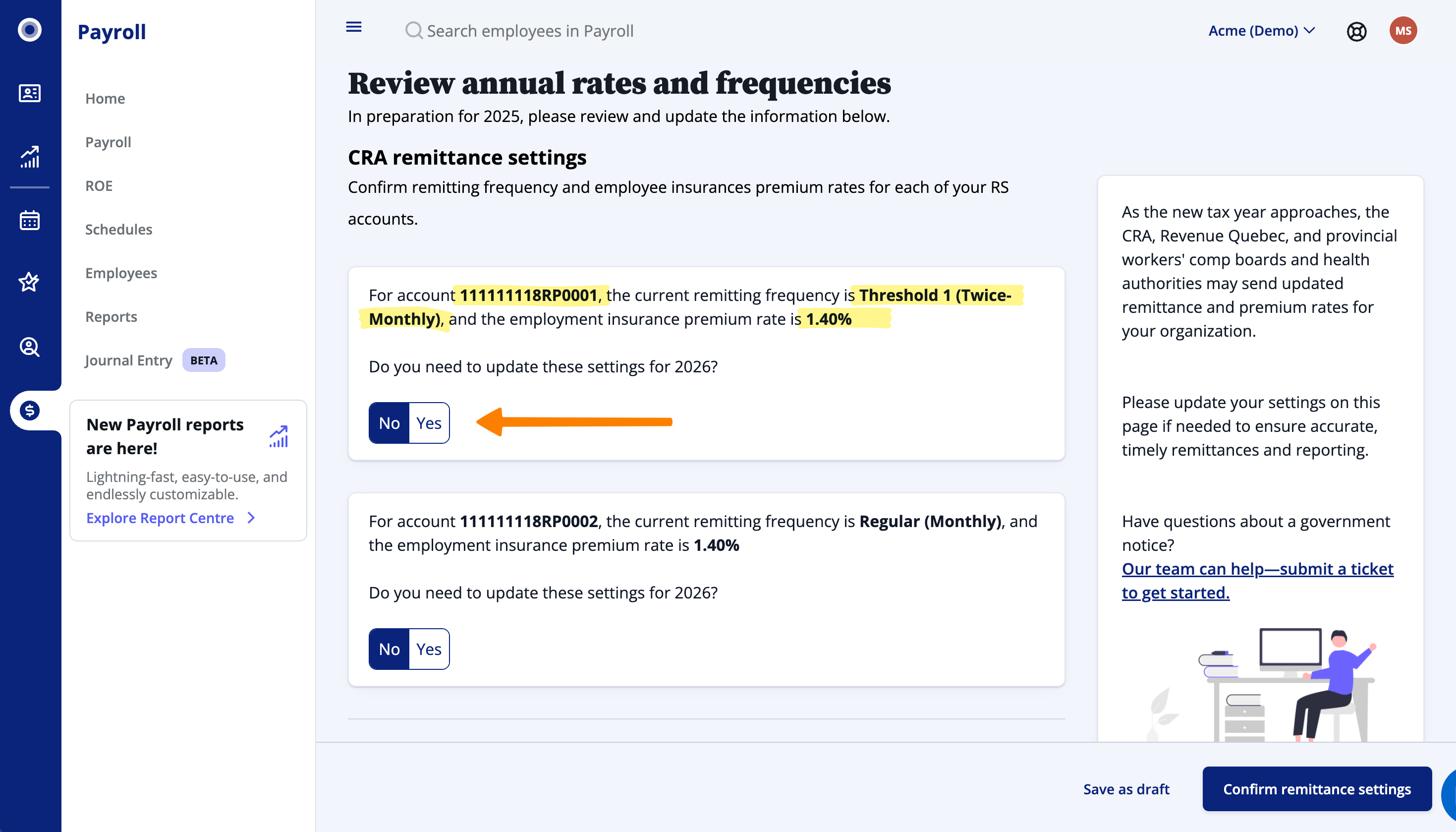1456x832 pixels.
Task: Click the hamburger menu icon
Action: pos(353,27)
